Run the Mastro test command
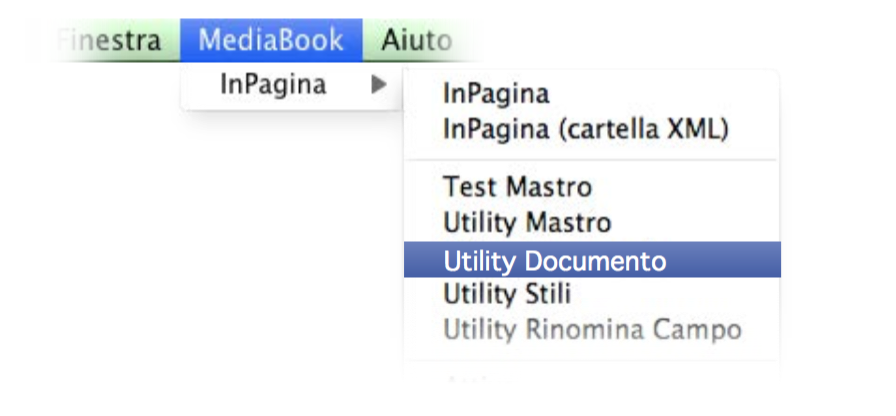Image resolution: width=896 pixels, height=416 pixels. click(517, 187)
